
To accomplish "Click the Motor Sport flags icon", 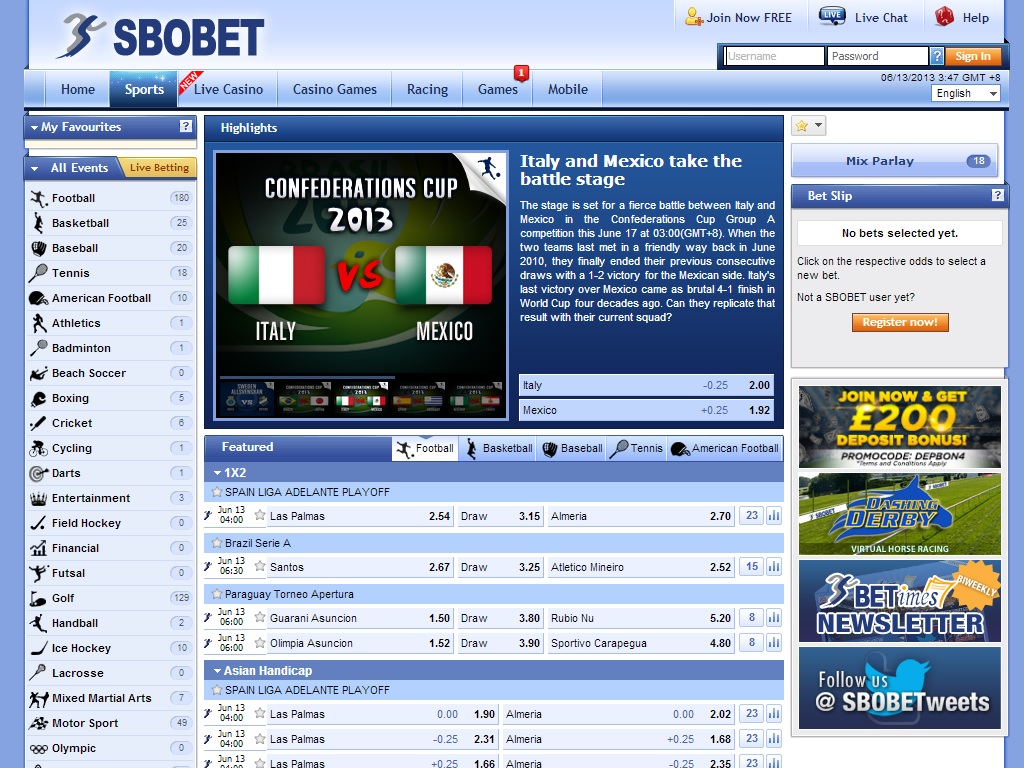I will click(39, 724).
